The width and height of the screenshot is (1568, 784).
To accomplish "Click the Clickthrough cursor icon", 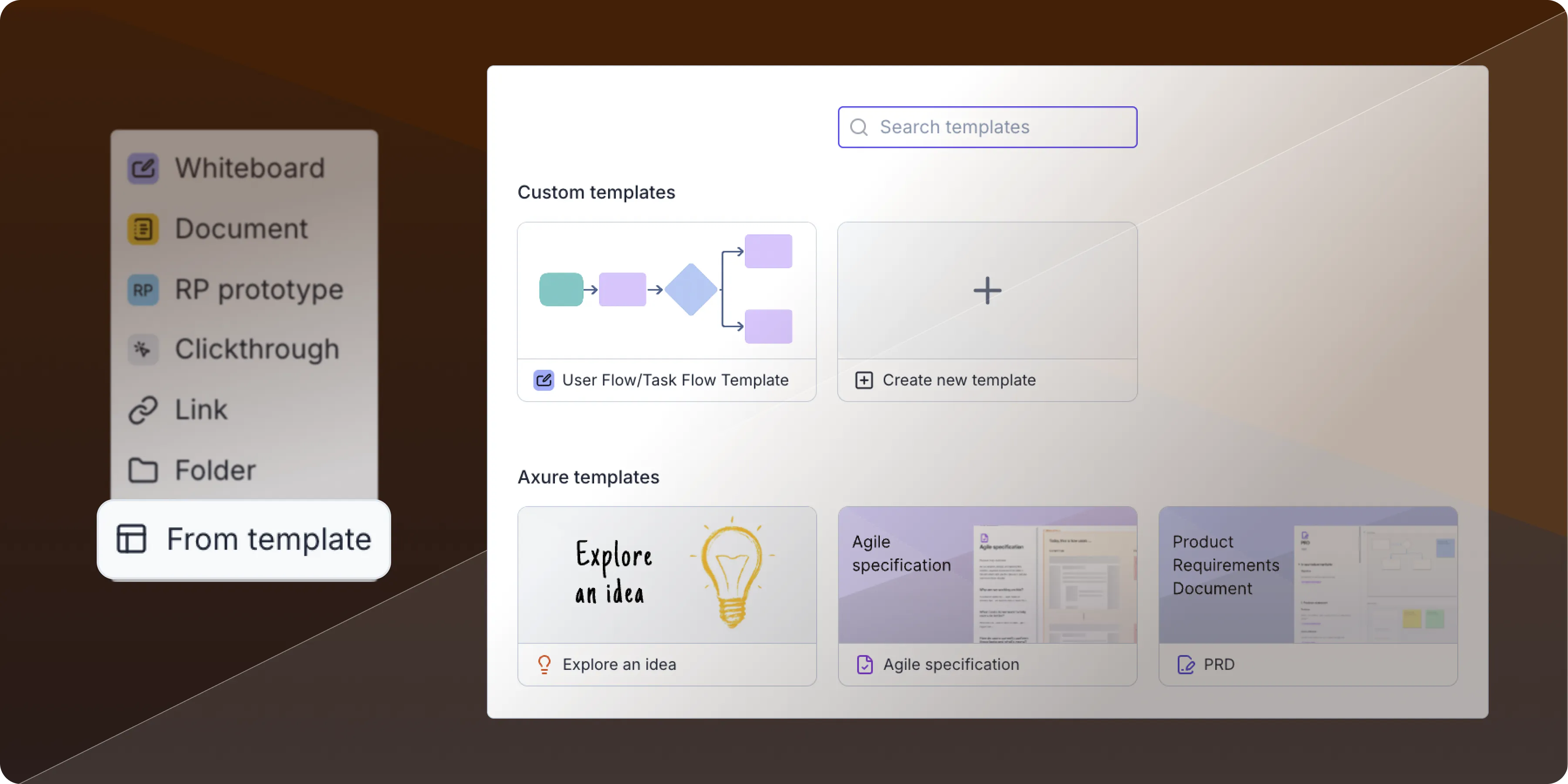I will pyautogui.click(x=143, y=349).
